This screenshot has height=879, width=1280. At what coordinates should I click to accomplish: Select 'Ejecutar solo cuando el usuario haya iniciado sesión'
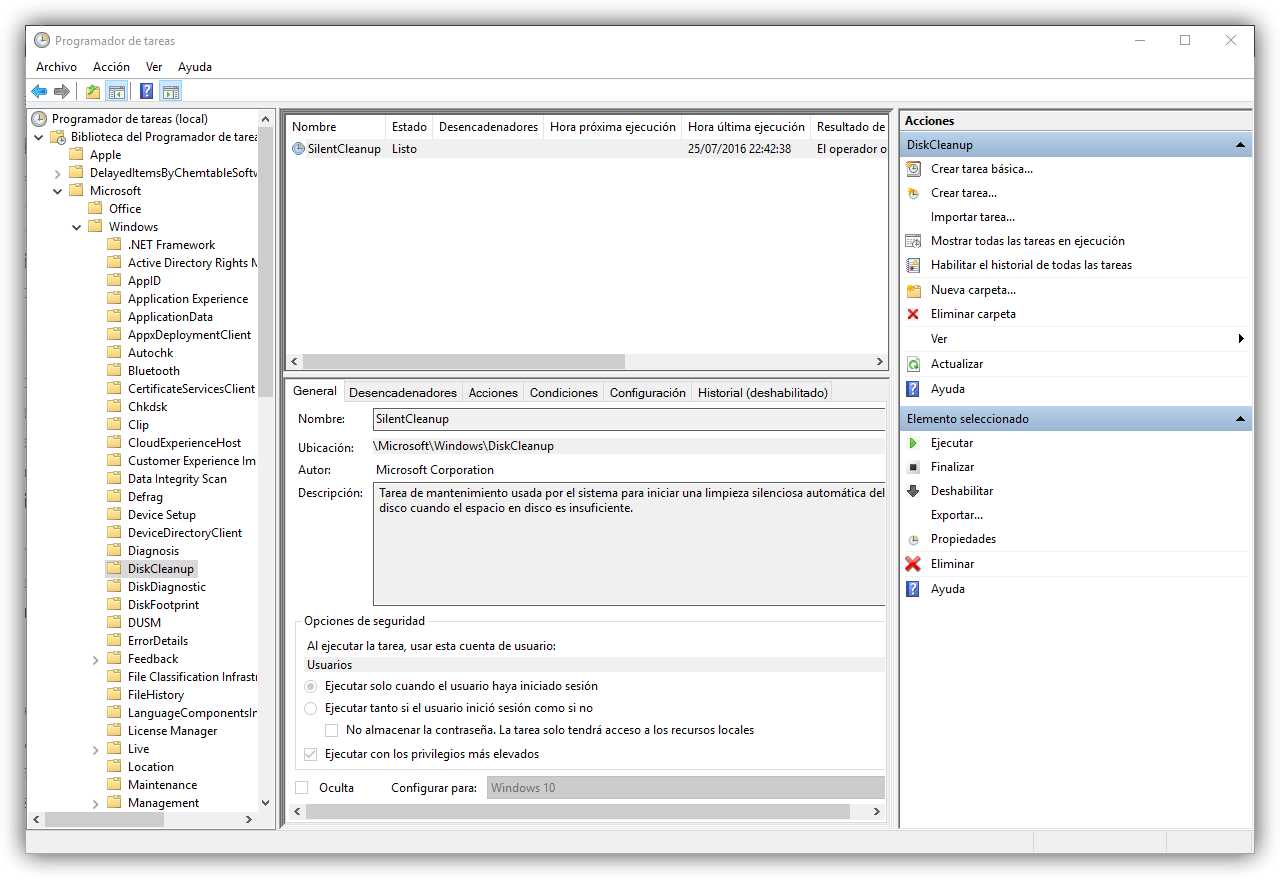[x=311, y=687]
